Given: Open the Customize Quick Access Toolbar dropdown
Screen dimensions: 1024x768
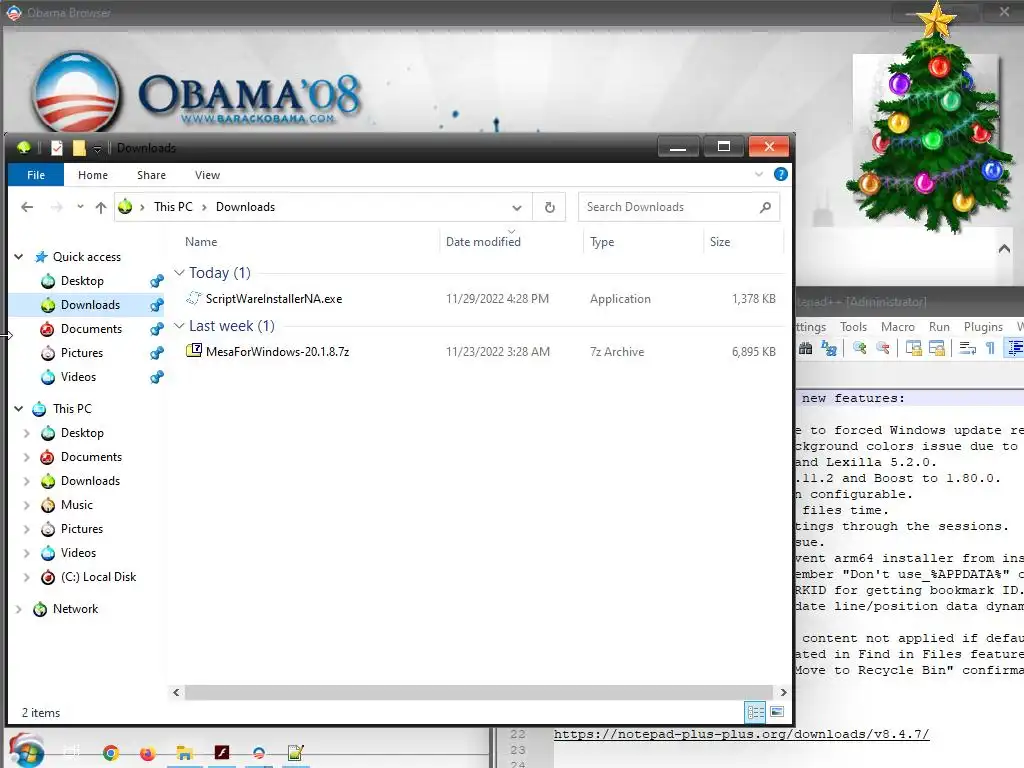Looking at the screenshot, I should point(97,150).
